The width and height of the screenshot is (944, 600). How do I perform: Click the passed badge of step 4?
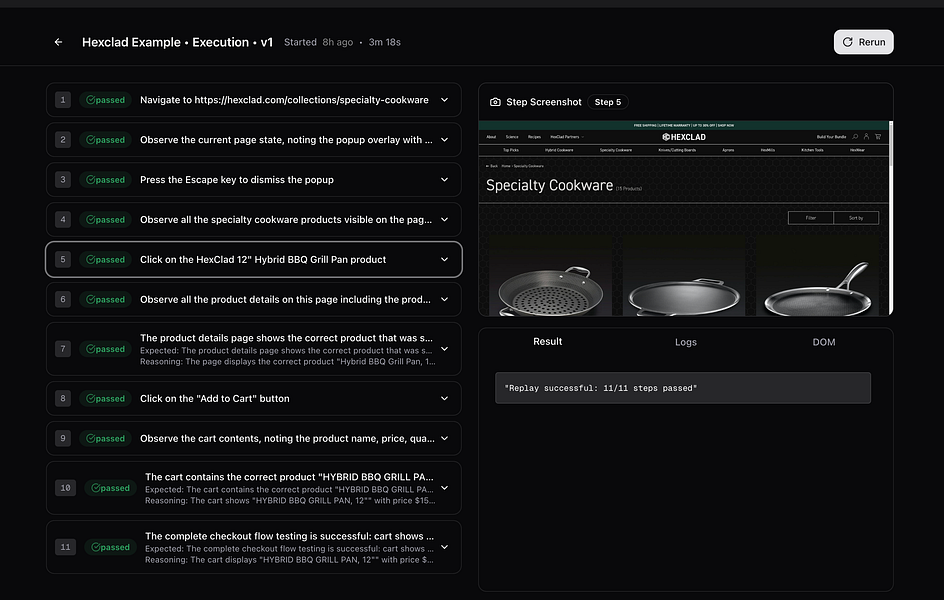105,220
